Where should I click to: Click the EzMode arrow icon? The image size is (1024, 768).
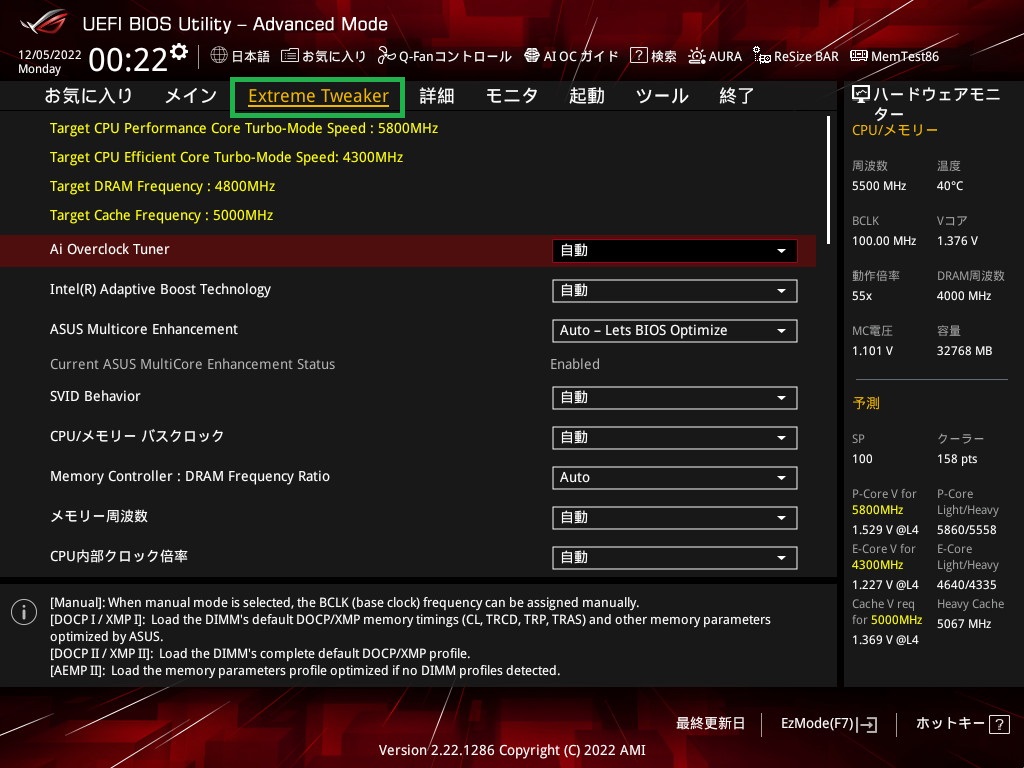[x=868, y=724]
